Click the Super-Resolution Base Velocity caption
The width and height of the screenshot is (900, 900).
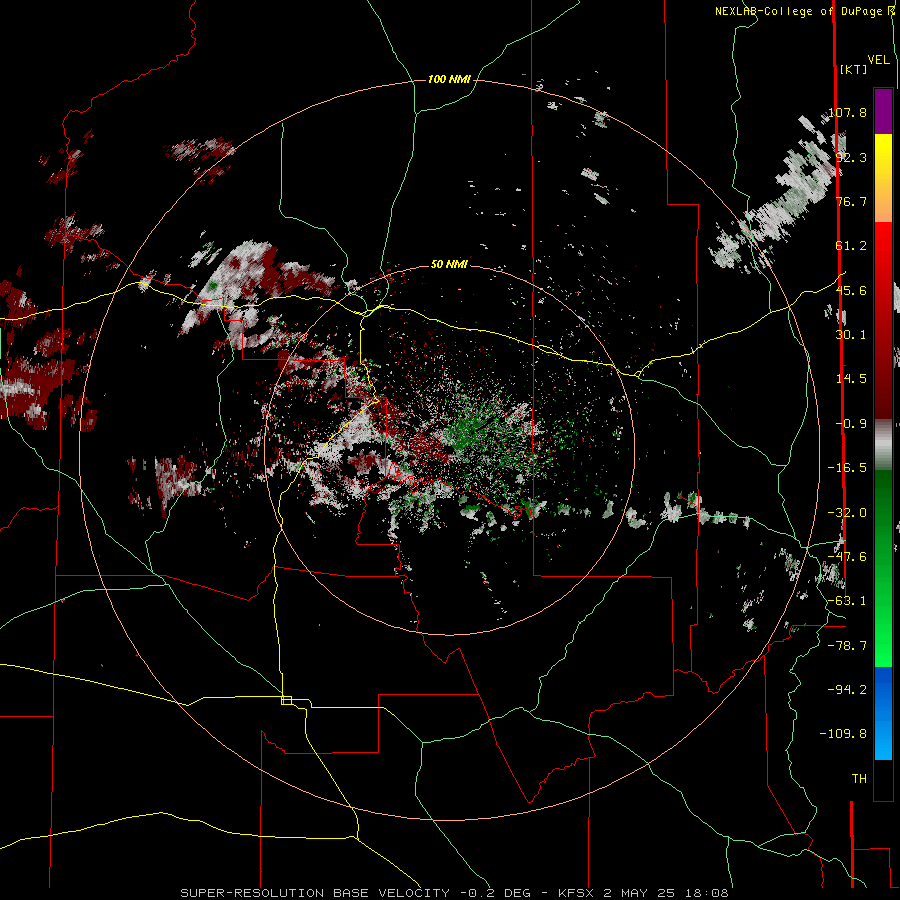455,893
